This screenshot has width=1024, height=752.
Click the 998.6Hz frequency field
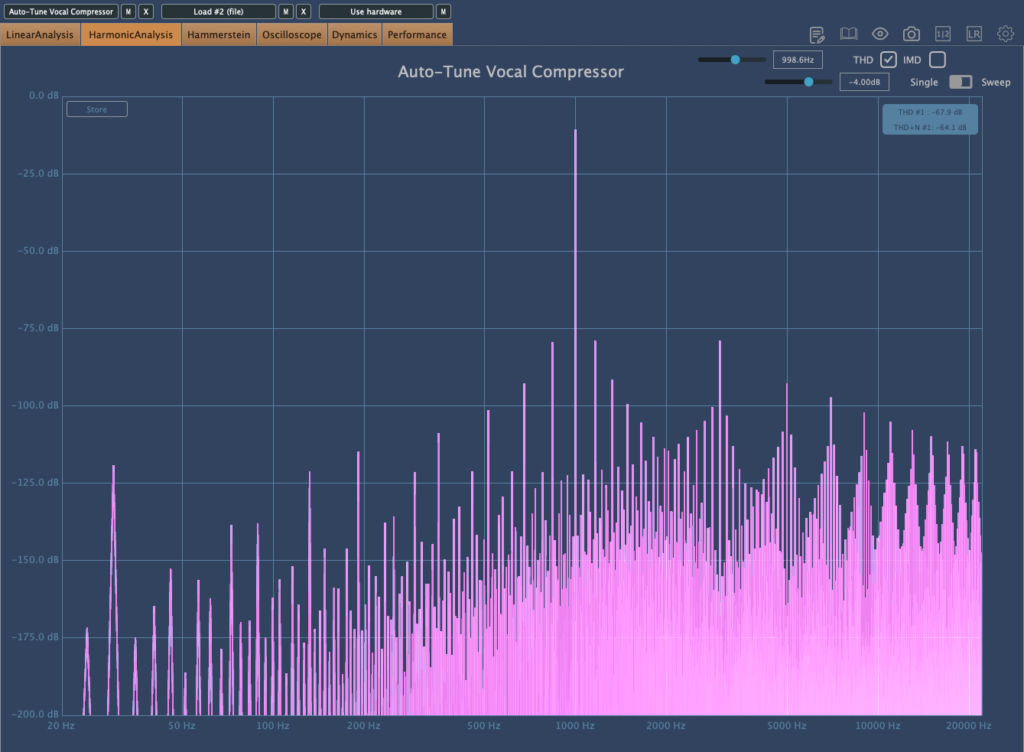[x=797, y=59]
